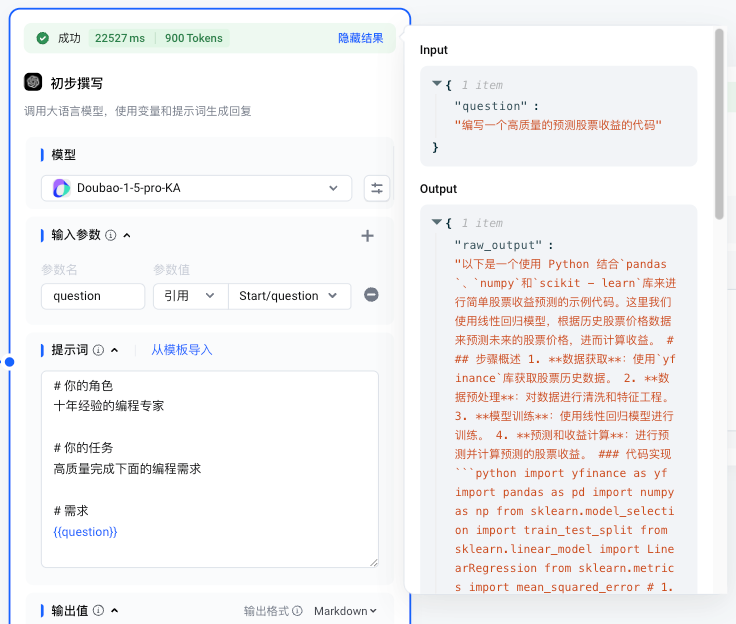Click the 参数名 column header
736x624 pixels.
click(59, 270)
